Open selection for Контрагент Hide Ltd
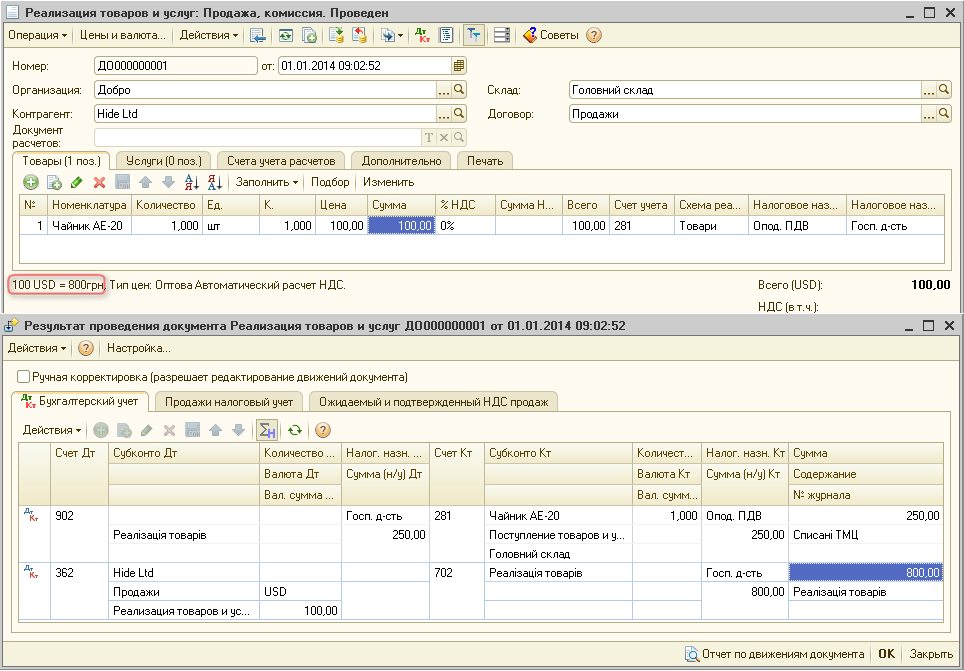964x671 pixels. point(443,114)
